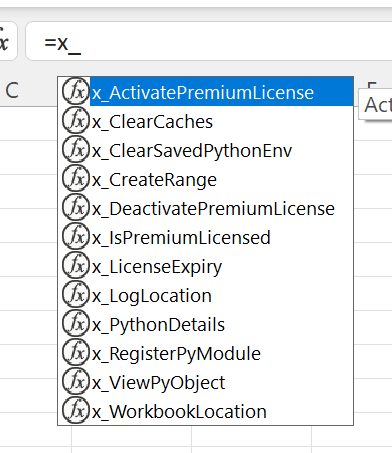Click the fx icon beside x_PythonDetails
This screenshot has width=392, height=453.
coord(76,324)
